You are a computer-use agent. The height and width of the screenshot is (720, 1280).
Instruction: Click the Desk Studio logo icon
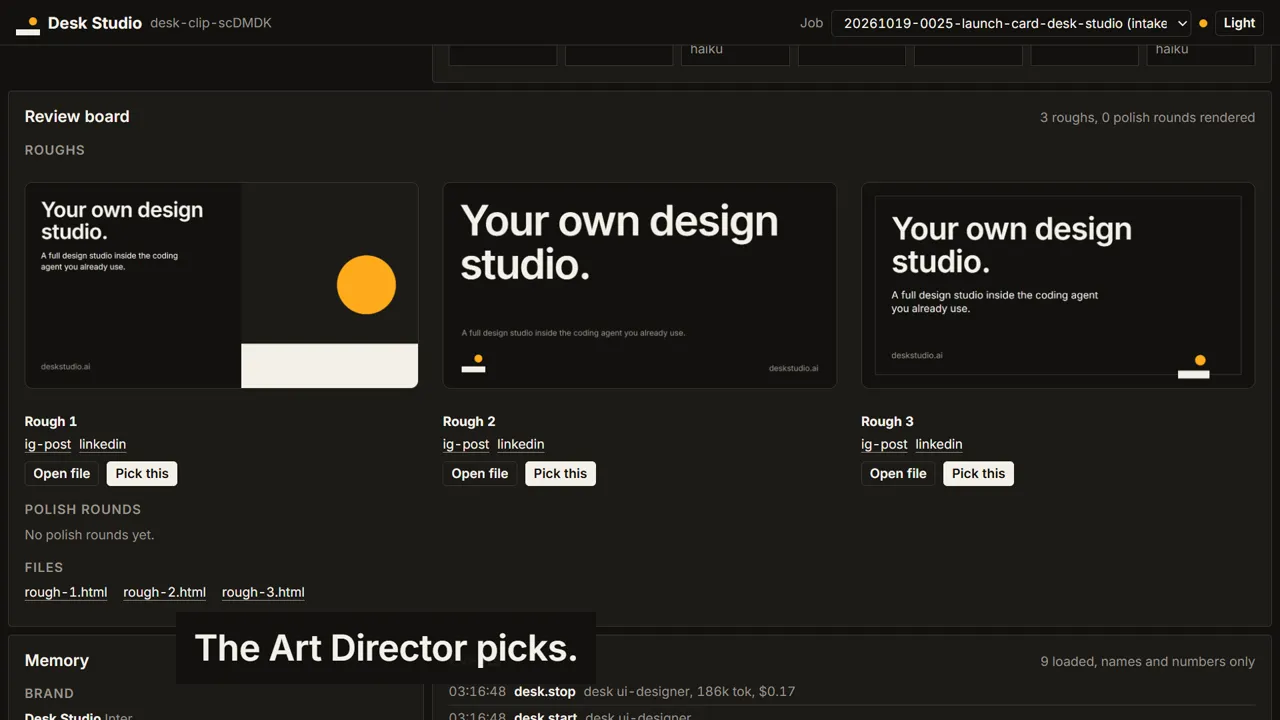click(x=28, y=25)
